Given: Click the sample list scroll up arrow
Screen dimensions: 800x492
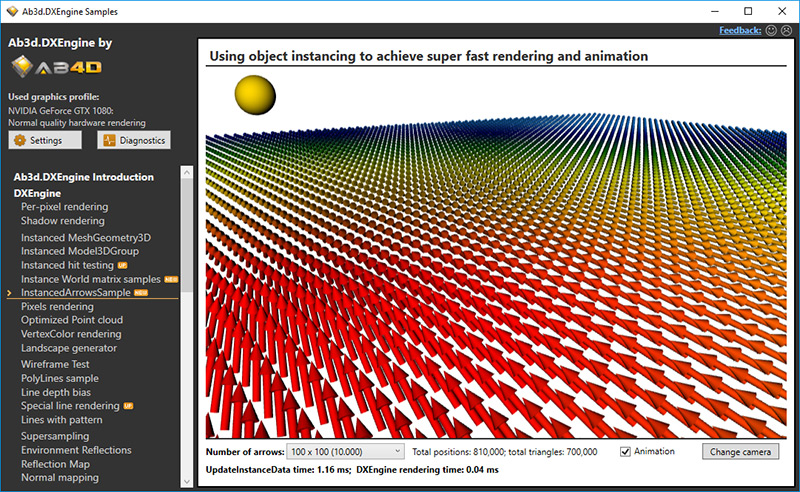Looking at the screenshot, I should [x=187, y=173].
